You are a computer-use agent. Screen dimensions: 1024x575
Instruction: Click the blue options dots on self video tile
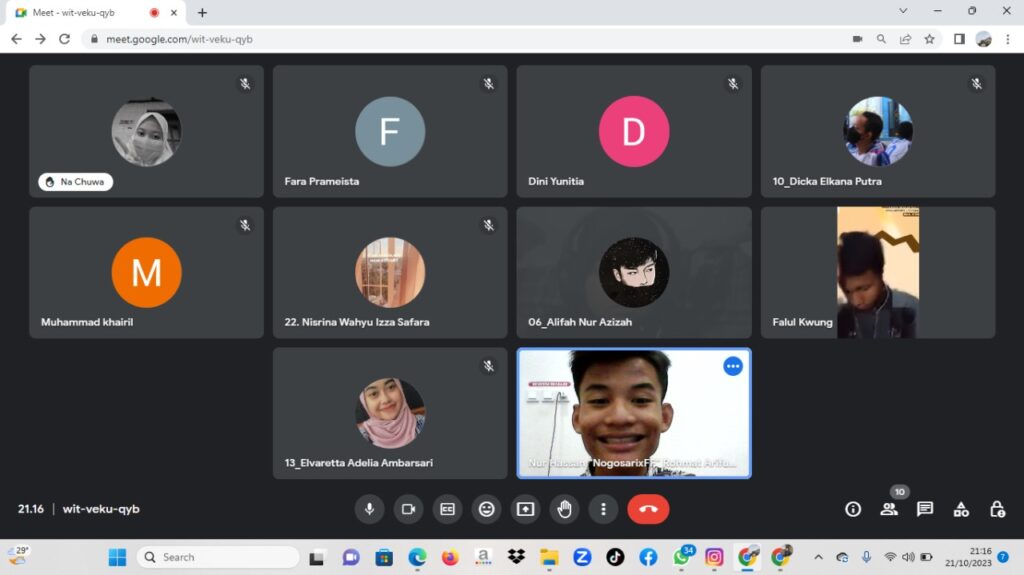point(733,366)
